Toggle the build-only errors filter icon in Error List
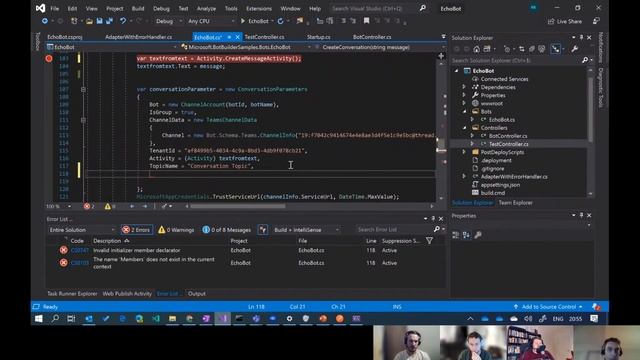 click(263, 230)
